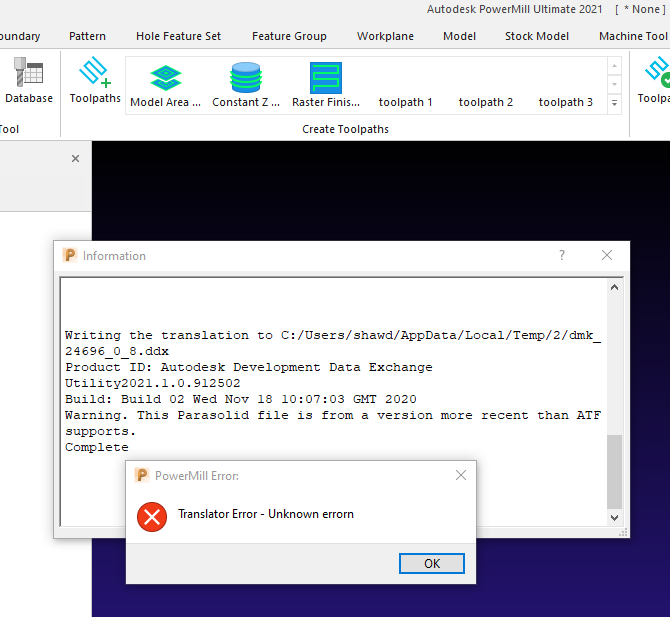Open the Machine Tool tab
Screen dimensions: 670x617
tap(633, 36)
